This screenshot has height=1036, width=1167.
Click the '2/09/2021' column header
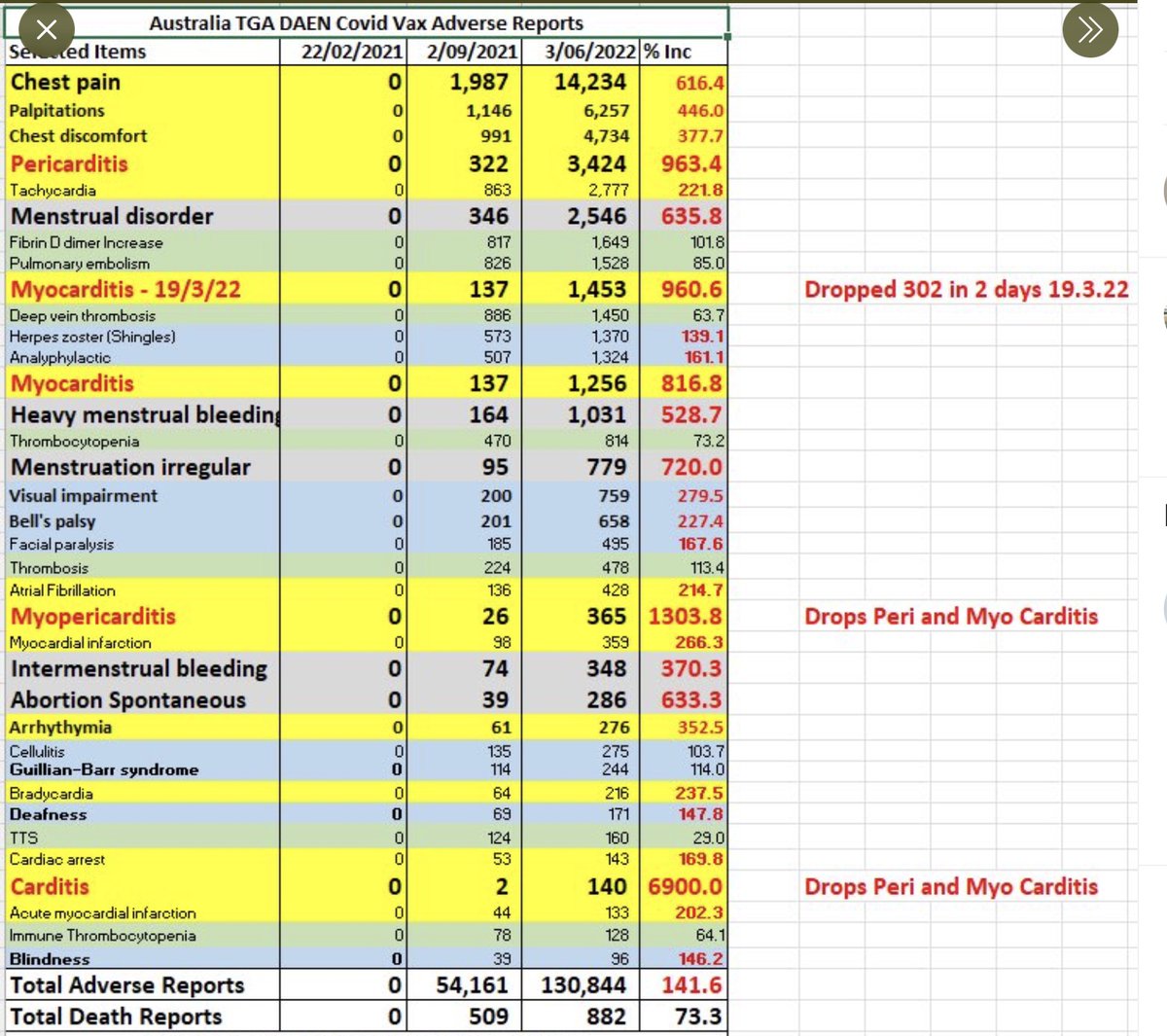point(472,52)
